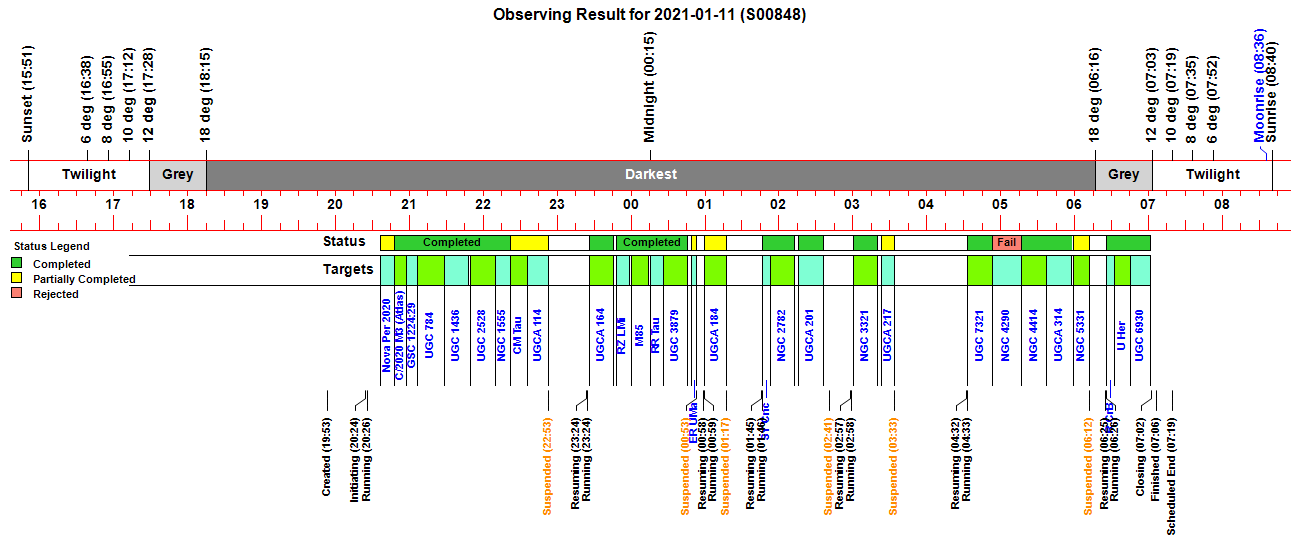Screen dimensions: 1300x560
Task: Click the Nova Per 2020 target label
Action: 387,334
